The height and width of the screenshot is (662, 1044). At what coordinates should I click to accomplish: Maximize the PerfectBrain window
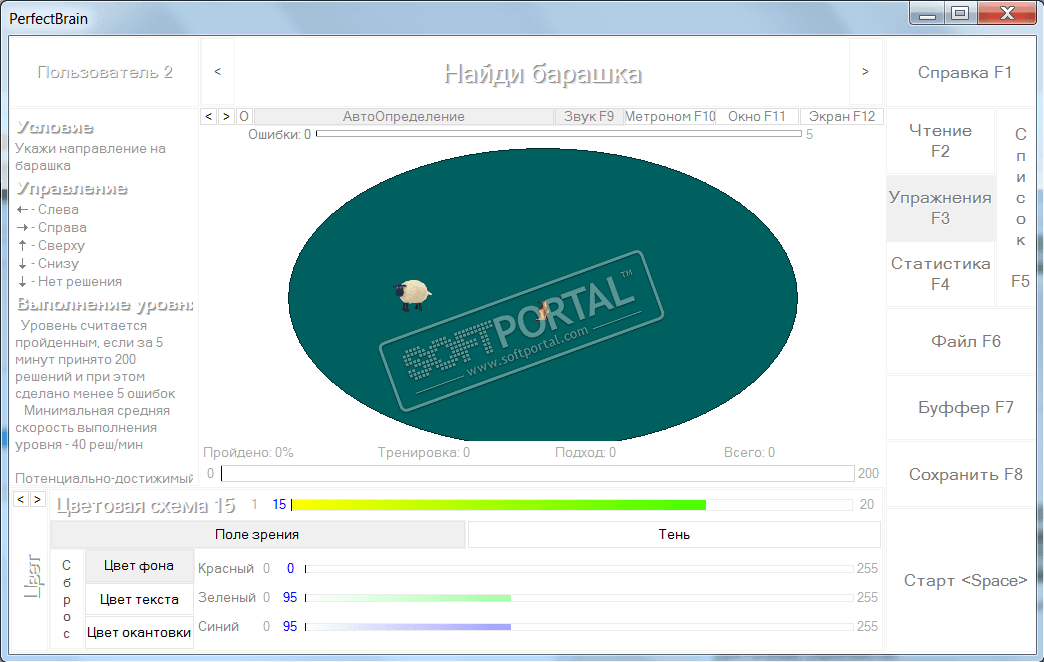(960, 14)
